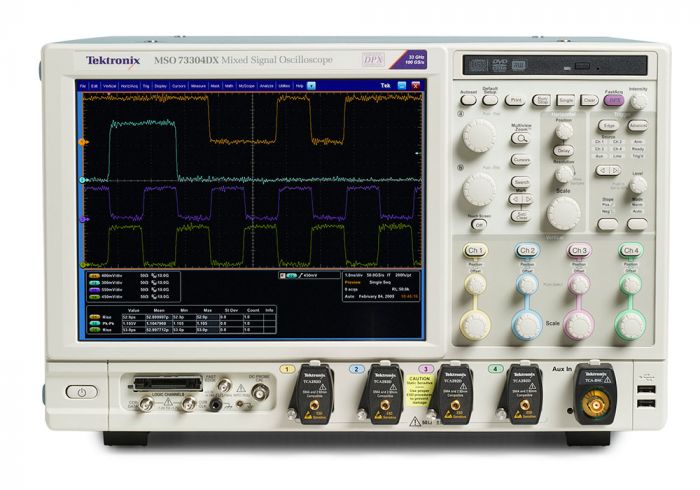Toggle the green Ch 4 button

[x=630, y=250]
